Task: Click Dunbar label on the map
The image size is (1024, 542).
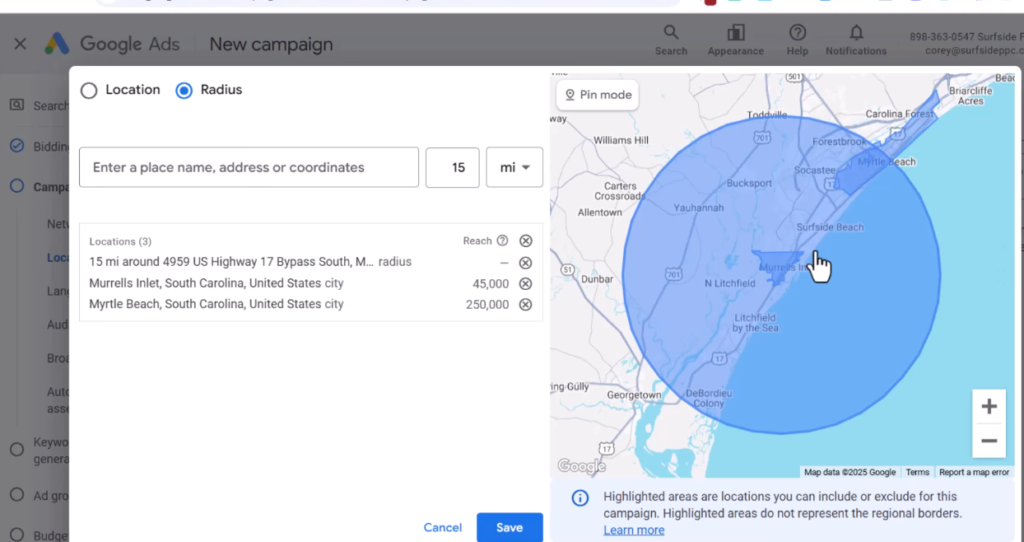Action: [597, 279]
